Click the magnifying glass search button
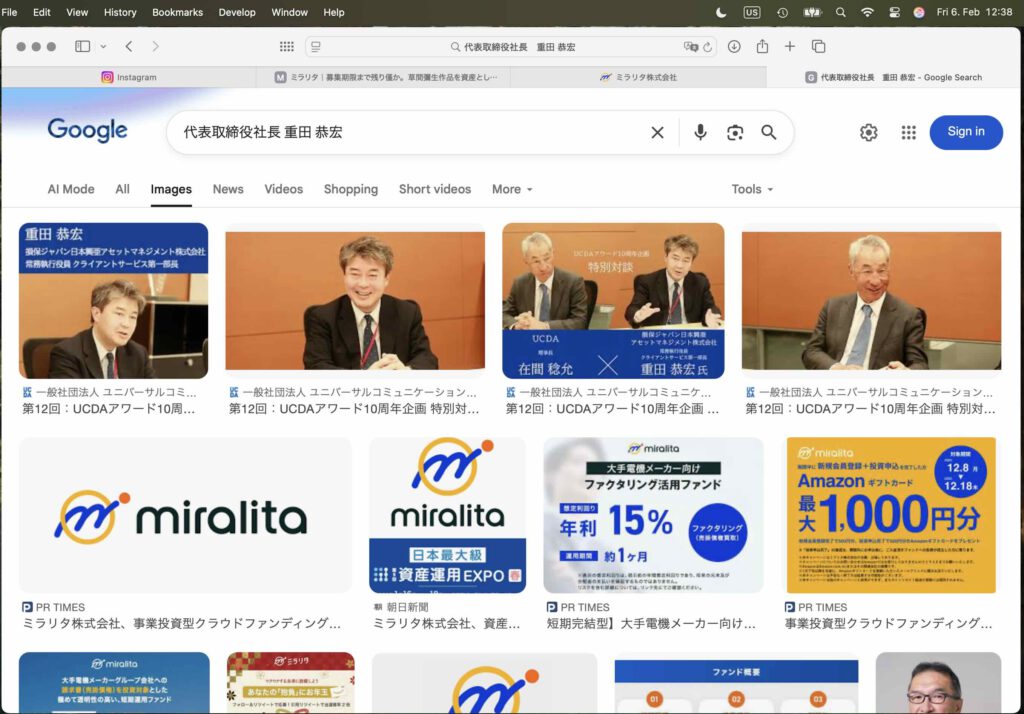 pos(769,132)
